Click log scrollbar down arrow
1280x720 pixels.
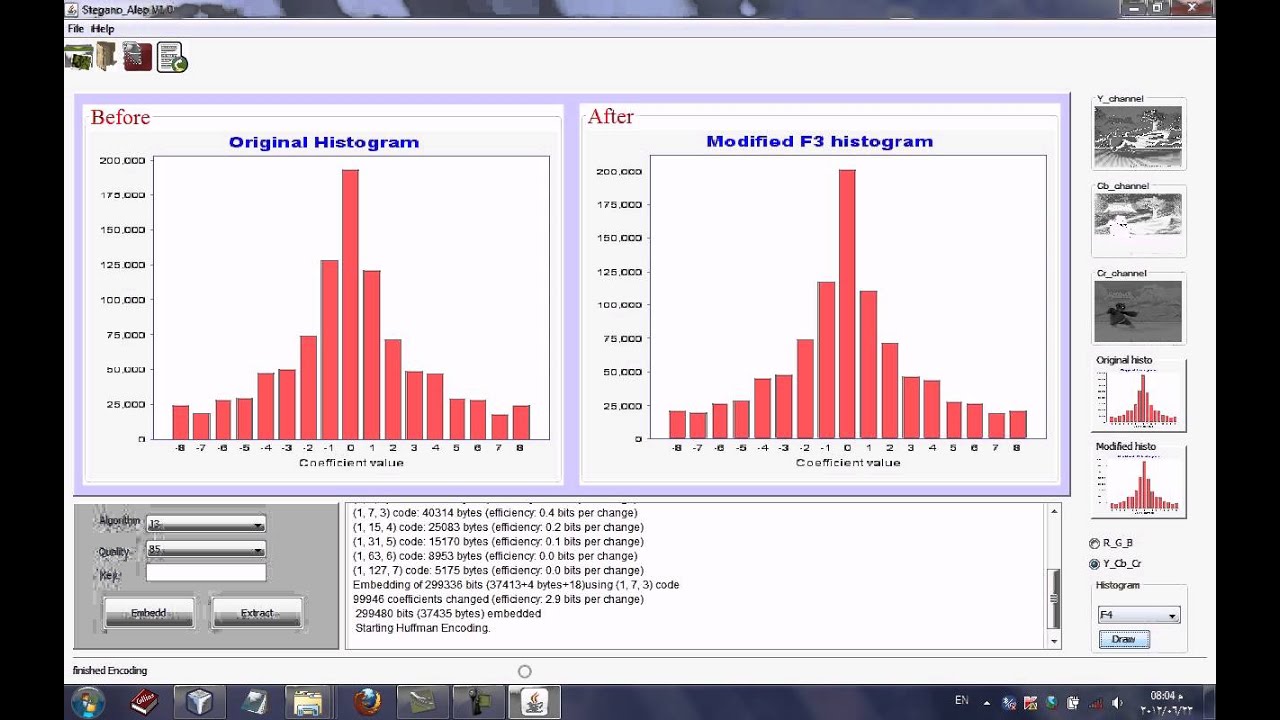coord(1053,640)
